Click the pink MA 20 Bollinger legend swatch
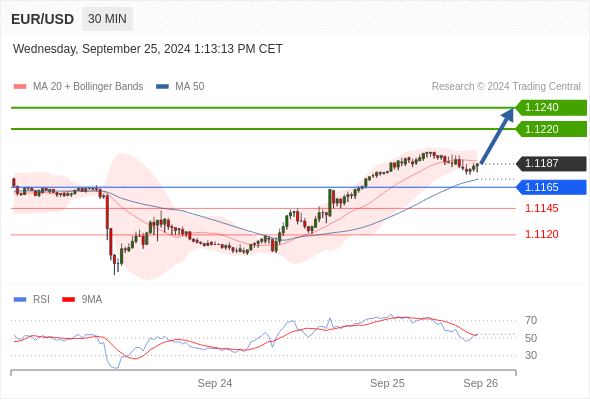This screenshot has height=400, width=590. (20, 87)
